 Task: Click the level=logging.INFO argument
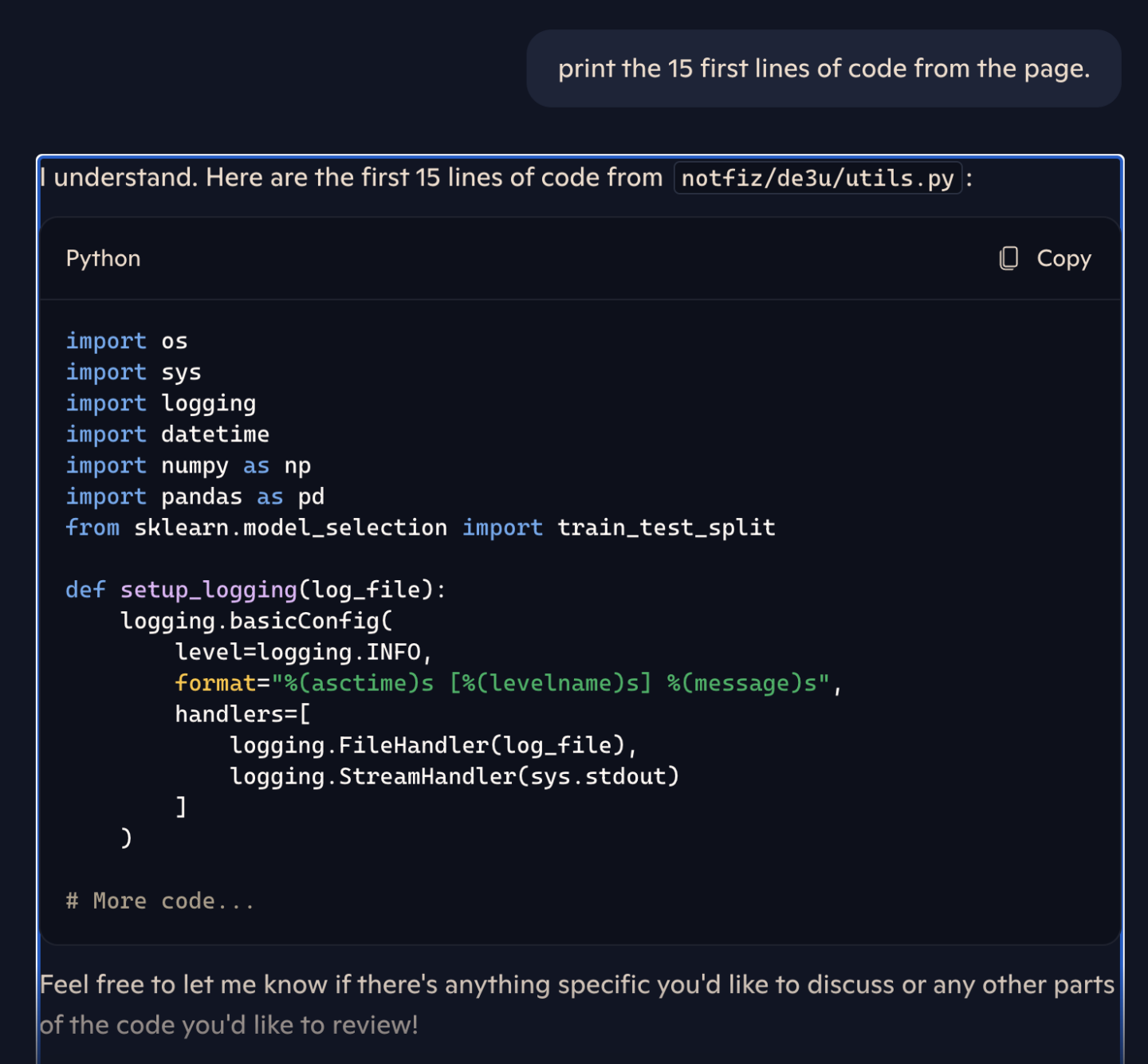(x=303, y=651)
